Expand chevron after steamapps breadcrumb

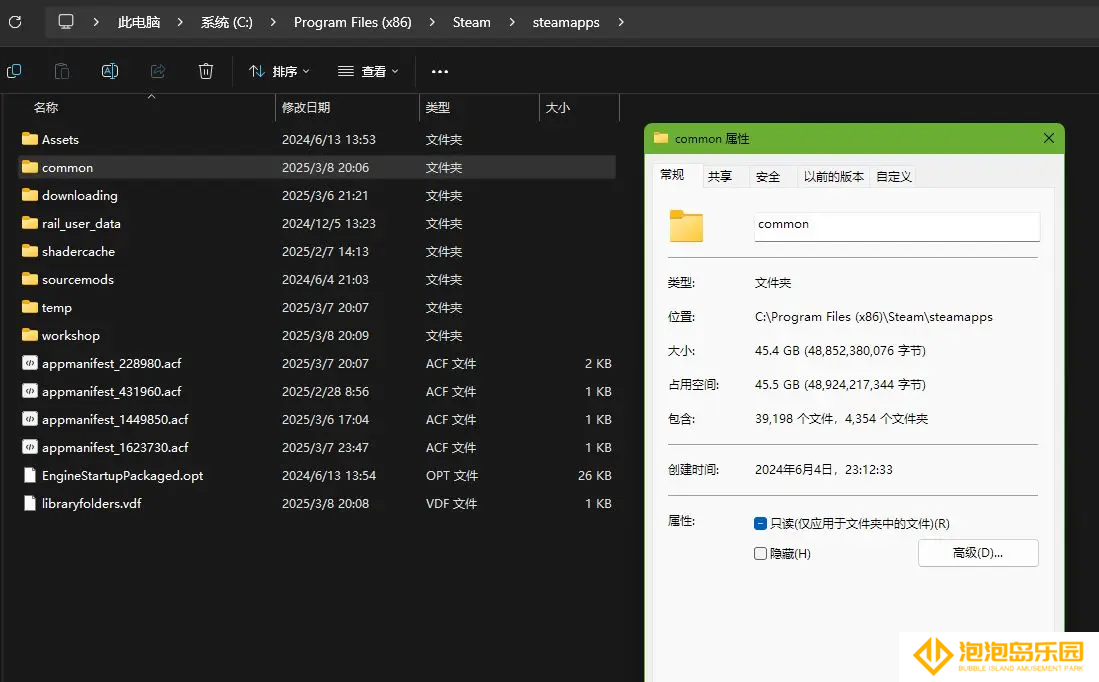621,22
